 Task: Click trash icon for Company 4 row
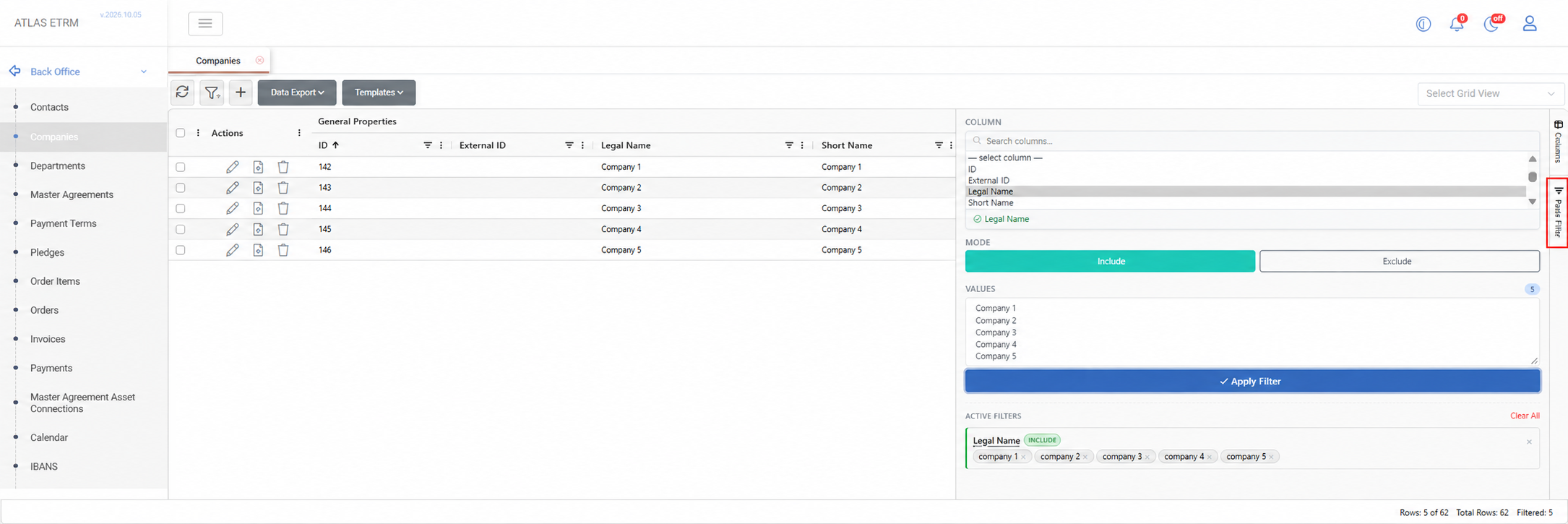coord(283,229)
